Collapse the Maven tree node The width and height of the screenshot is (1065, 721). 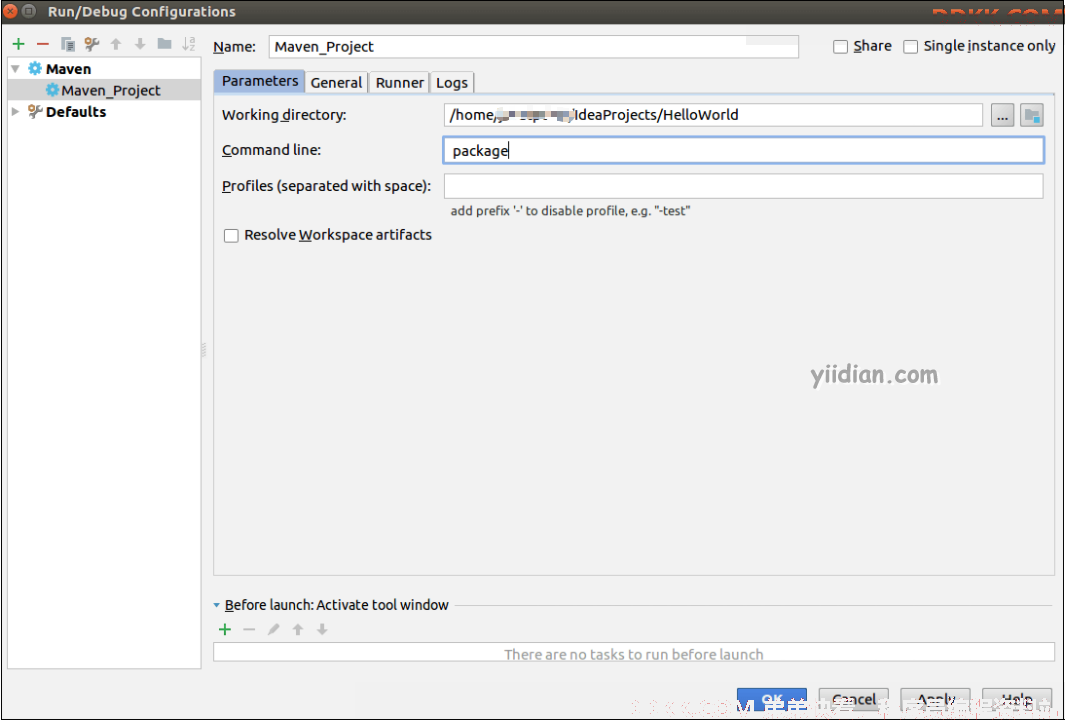16,69
